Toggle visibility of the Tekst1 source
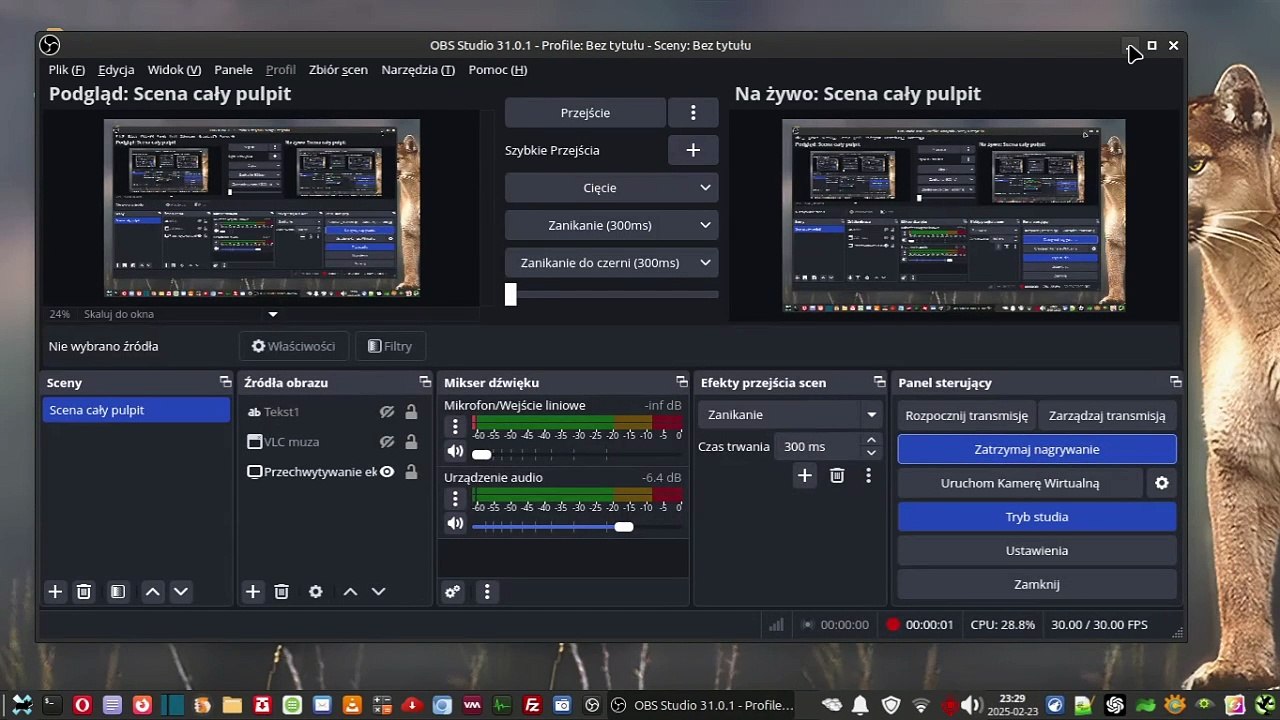The height and width of the screenshot is (720, 1280). [387, 412]
